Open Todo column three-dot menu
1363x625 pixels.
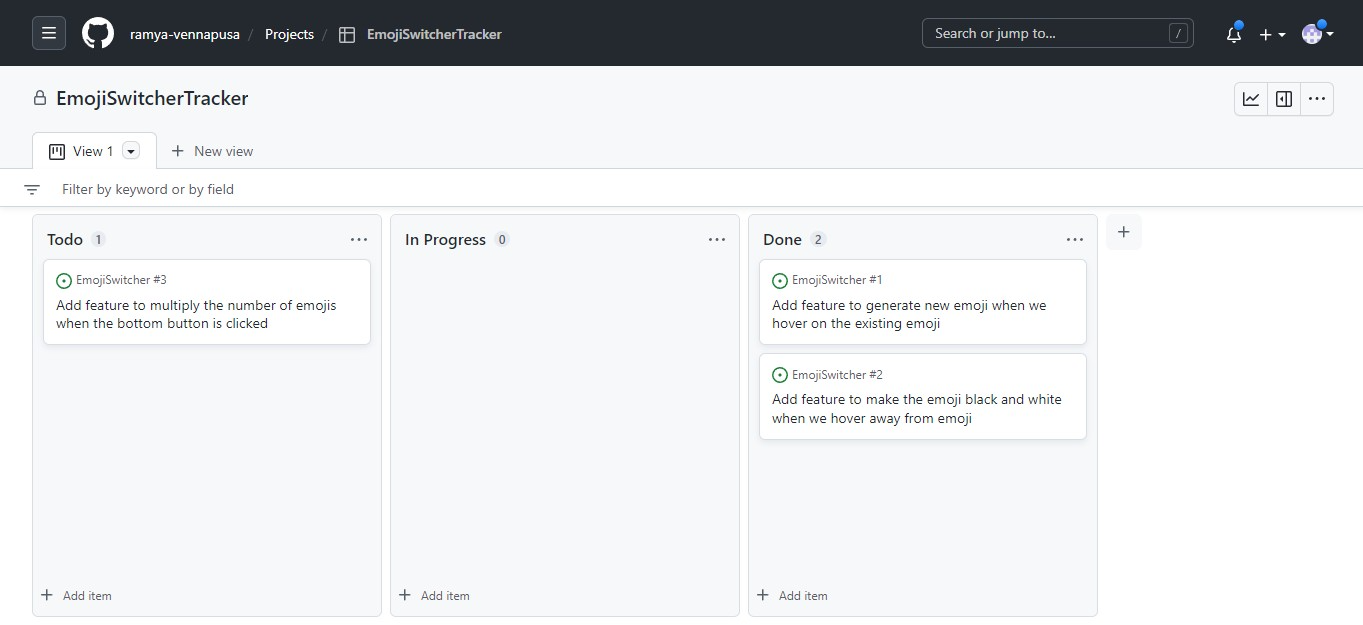pyautogui.click(x=359, y=239)
